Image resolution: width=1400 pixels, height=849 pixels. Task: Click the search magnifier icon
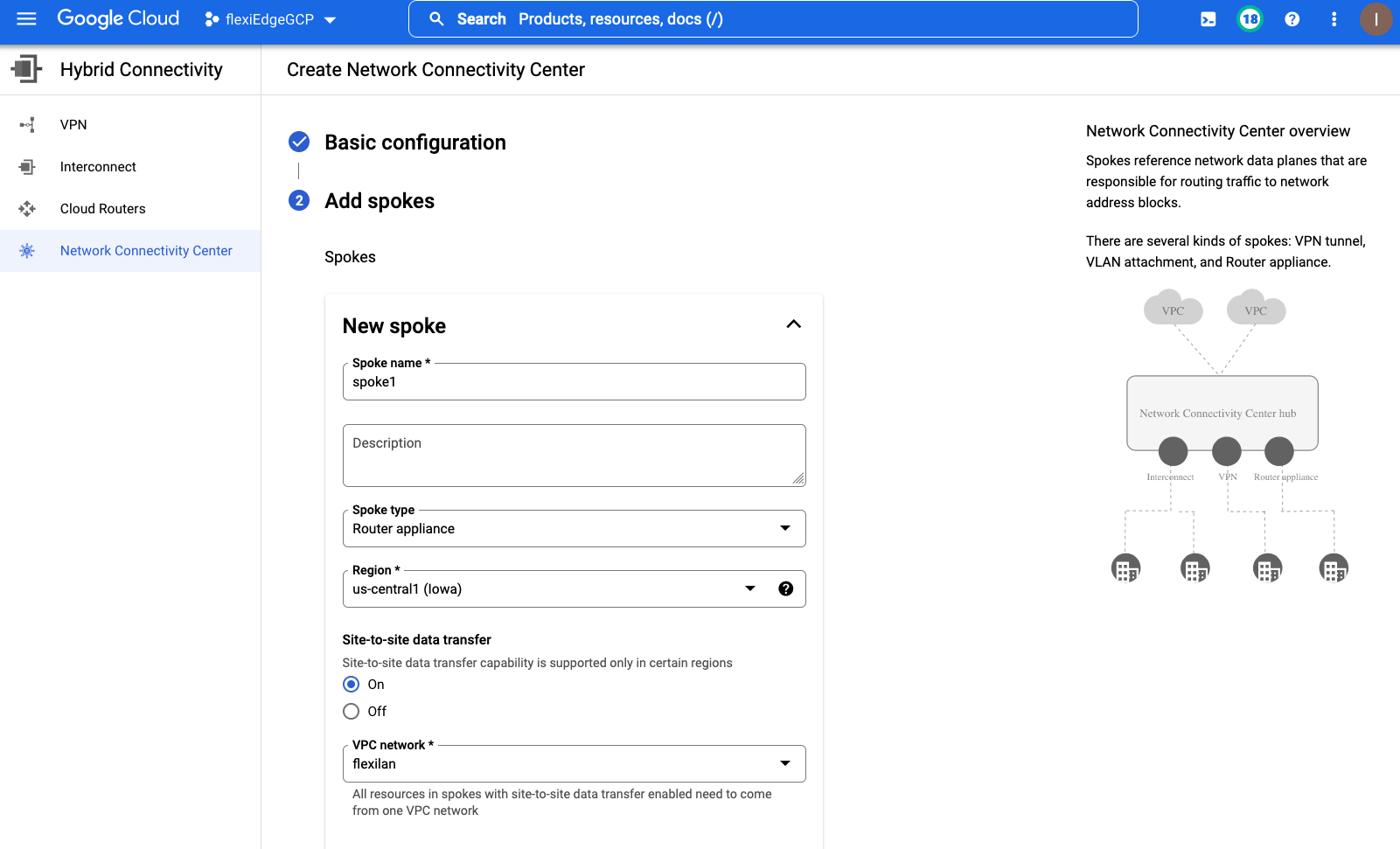click(436, 19)
